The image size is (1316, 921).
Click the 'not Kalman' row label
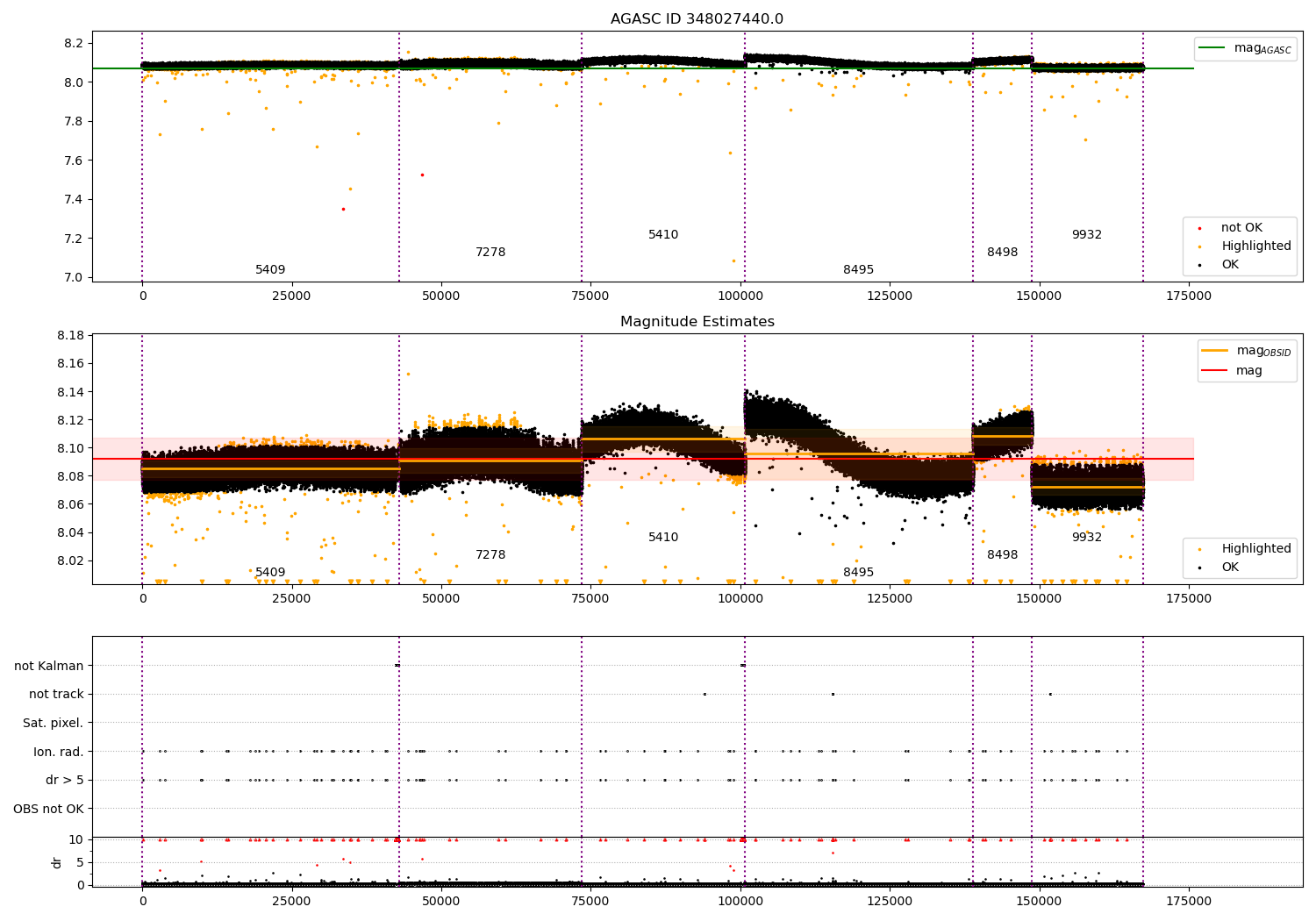49,666
